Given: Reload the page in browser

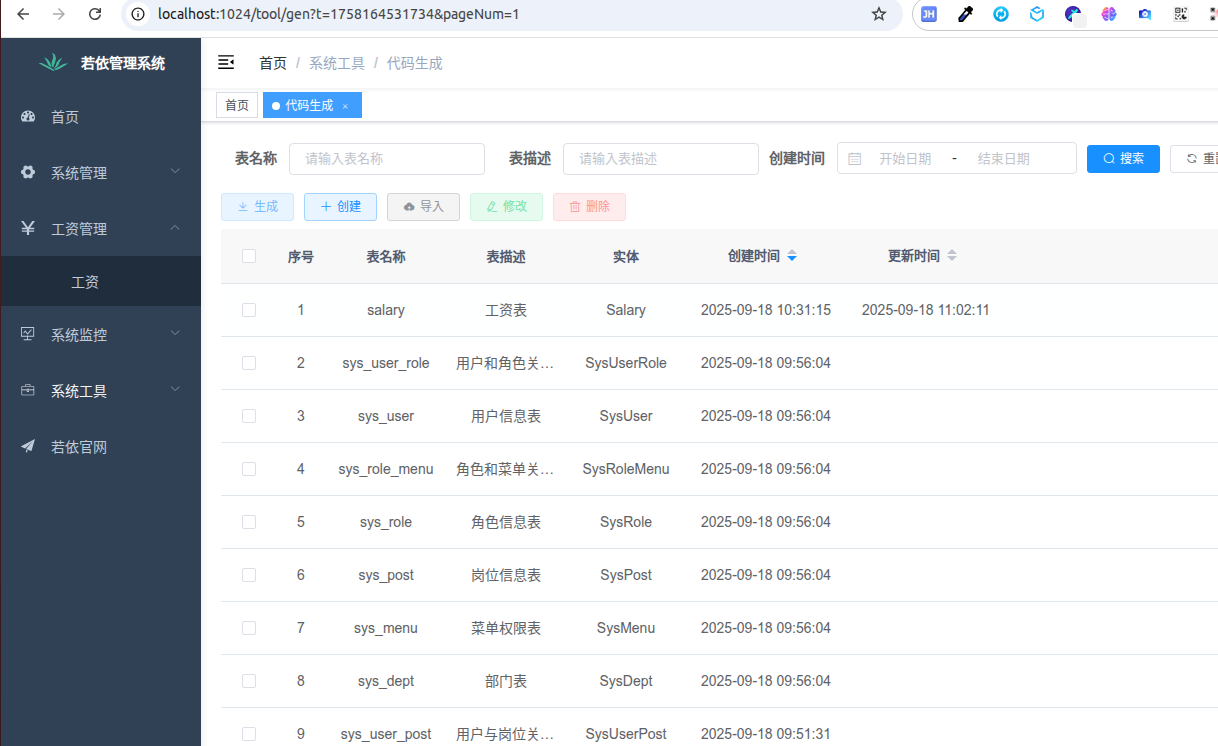Looking at the screenshot, I should tap(95, 14).
